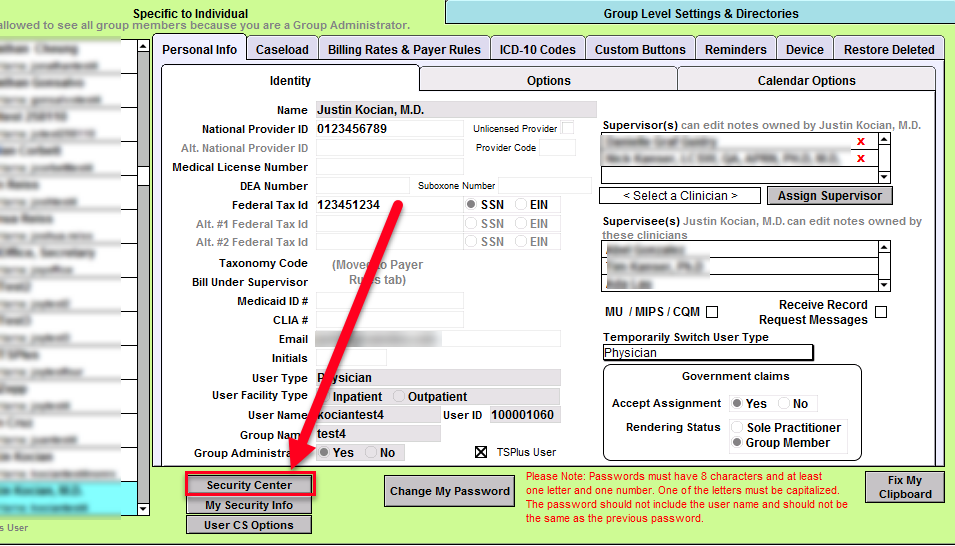Image resolution: width=955 pixels, height=546 pixels.
Task: Select EIN for Federal Tax Id
Action: (521, 204)
